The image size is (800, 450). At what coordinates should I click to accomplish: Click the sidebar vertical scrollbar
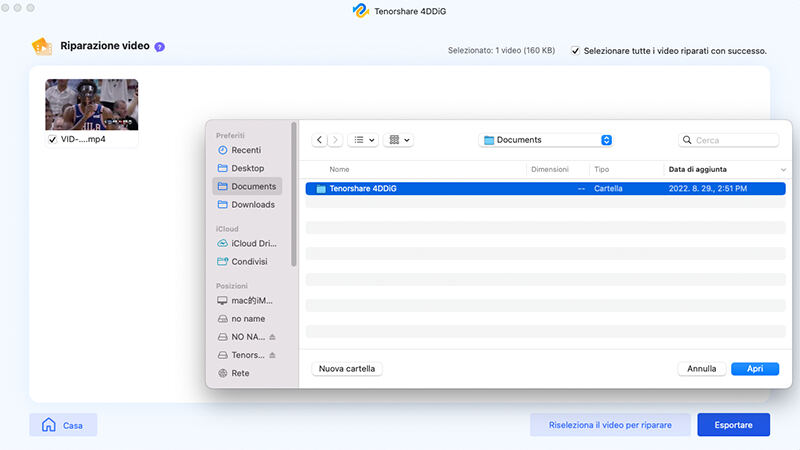coord(293,194)
